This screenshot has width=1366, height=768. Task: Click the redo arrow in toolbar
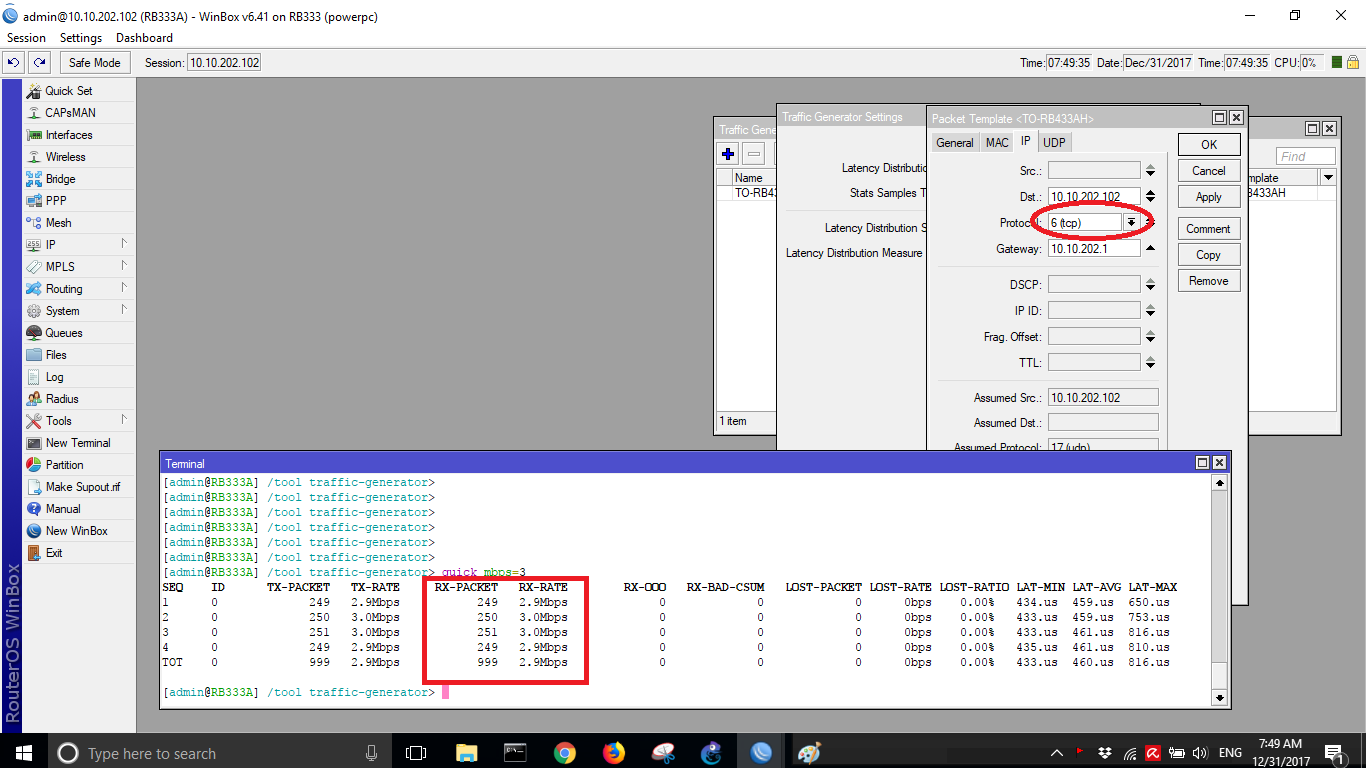(x=40, y=63)
